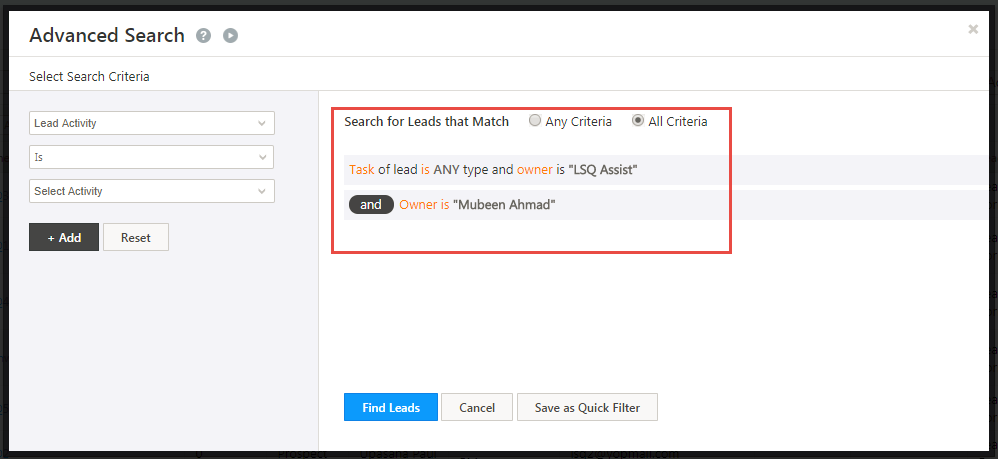Toggle the 'and' operator pill
998x459 pixels.
[x=371, y=205]
